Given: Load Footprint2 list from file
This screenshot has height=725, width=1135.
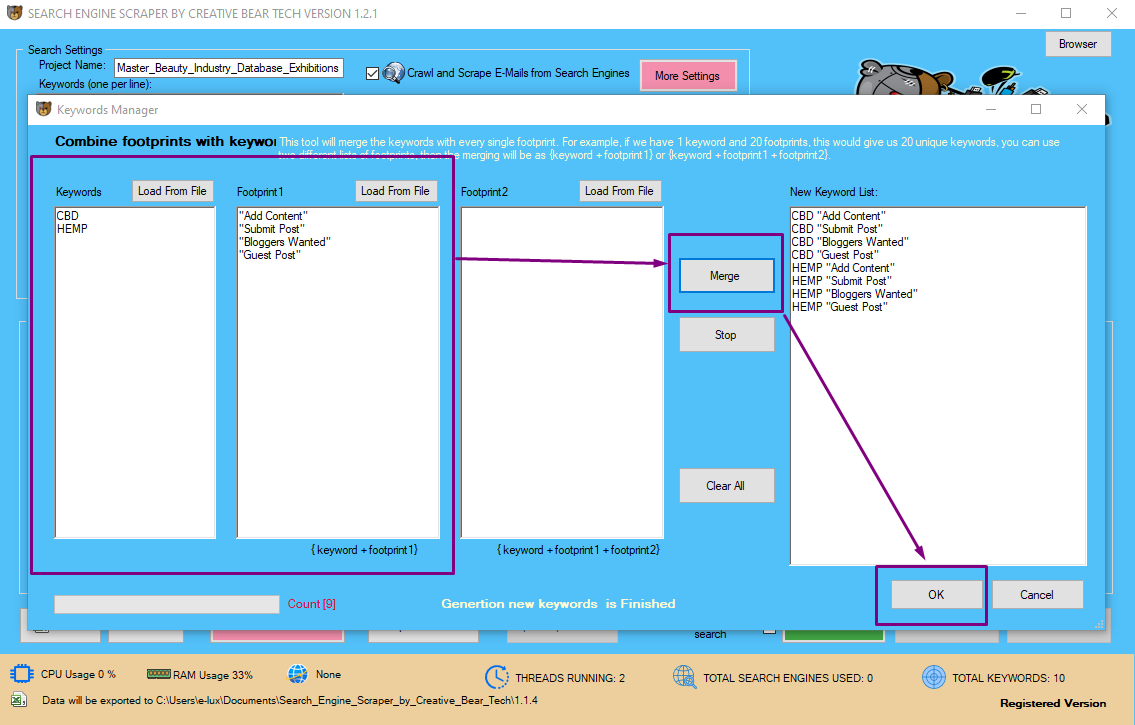Looking at the screenshot, I should pos(620,191).
